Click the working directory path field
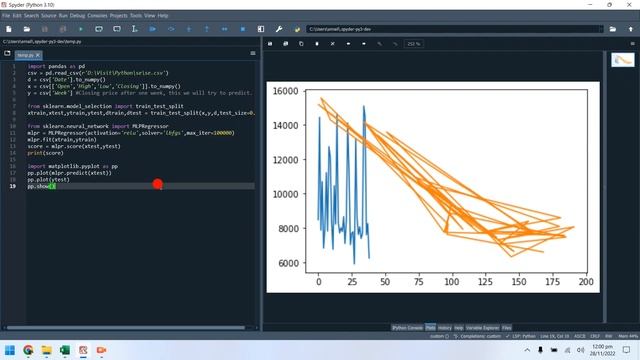 [x=454, y=29]
